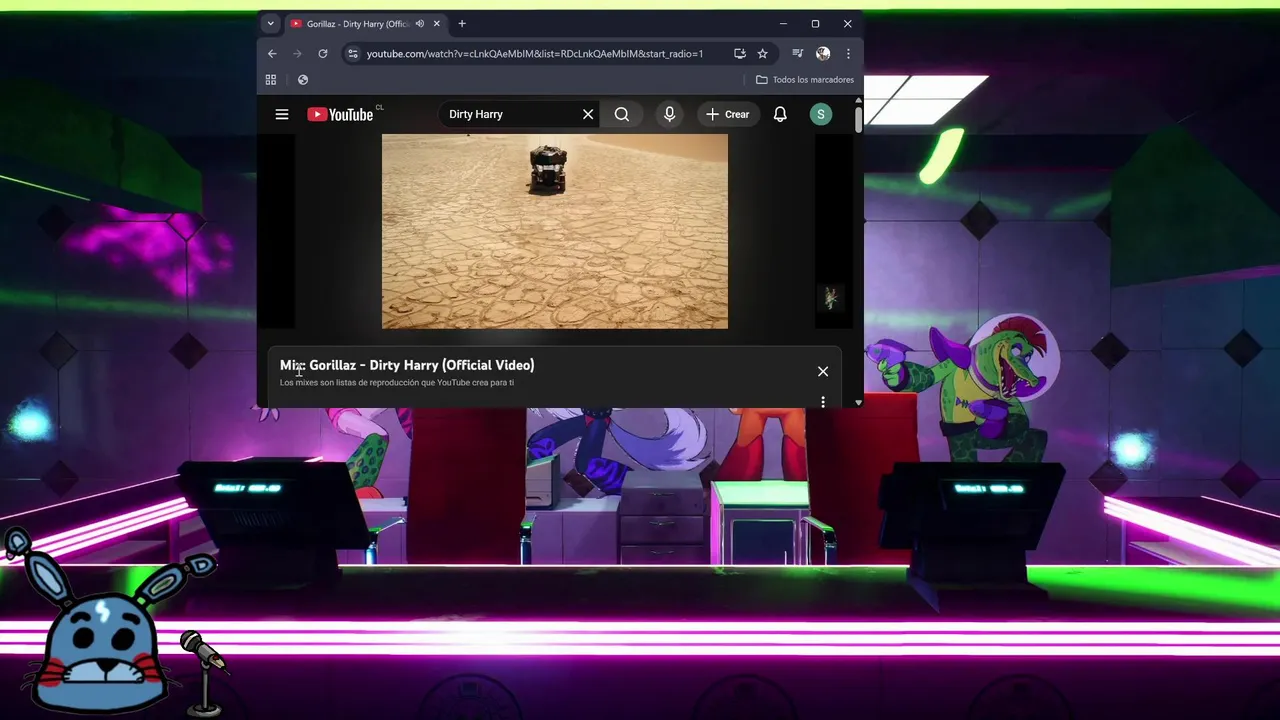The width and height of the screenshot is (1280, 720).
Task: Open the media controls icon in Chrome toolbar
Action: (x=797, y=53)
